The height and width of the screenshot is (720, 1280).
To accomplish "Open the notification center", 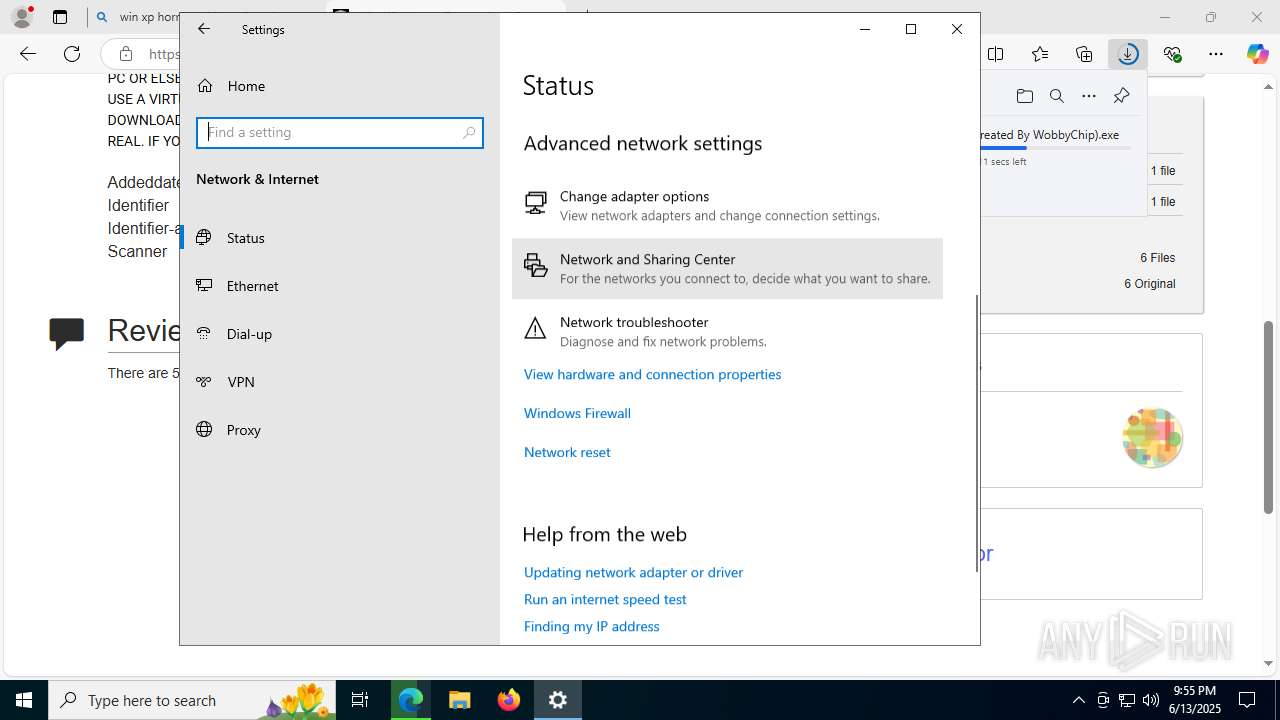I will [x=1248, y=700].
